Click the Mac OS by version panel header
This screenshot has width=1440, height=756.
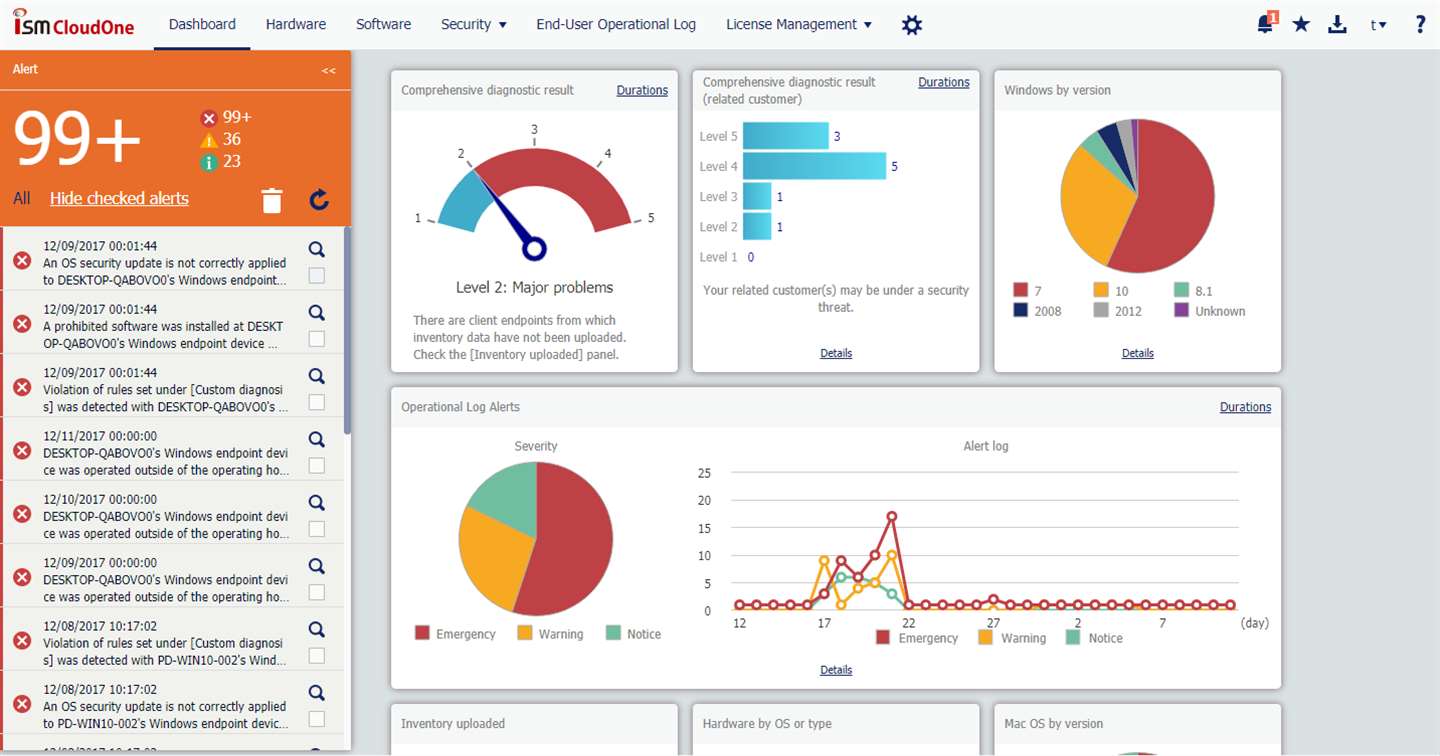(1138, 724)
